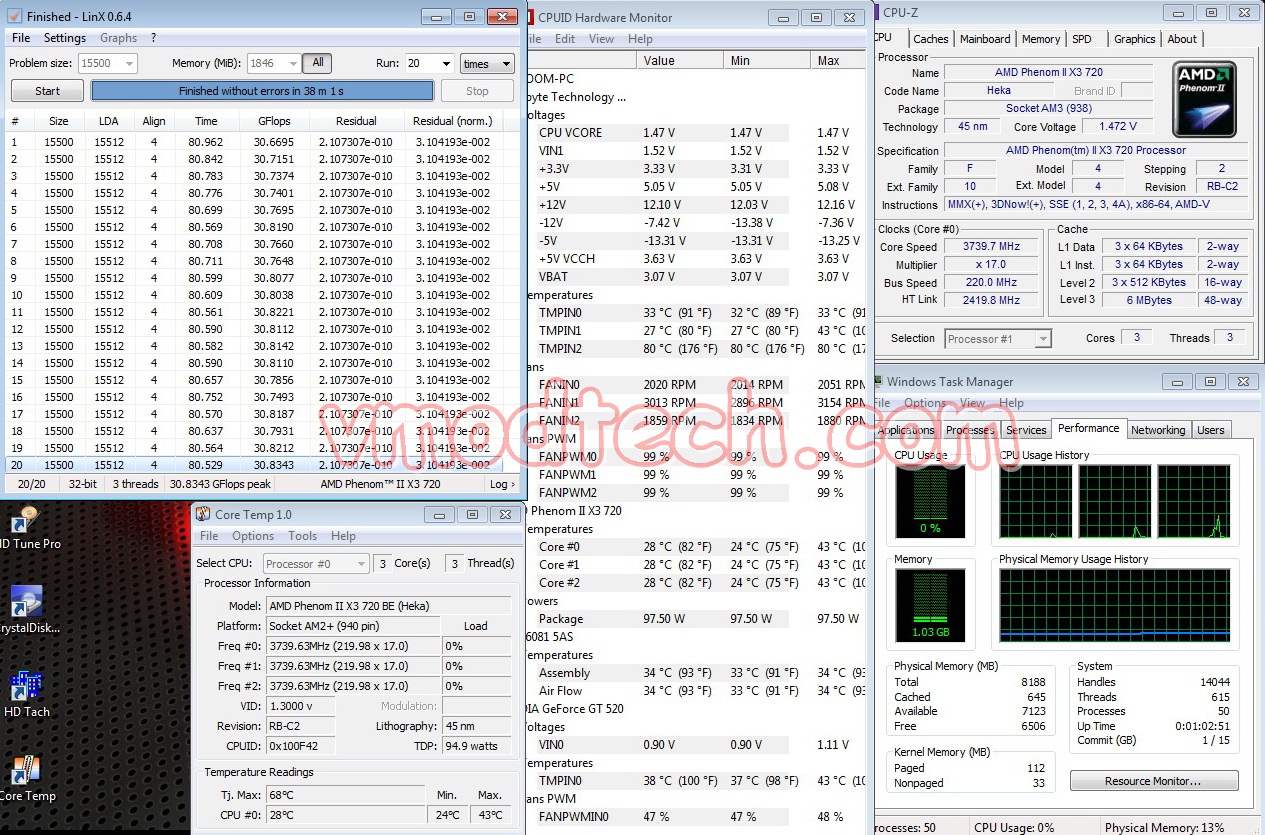Image resolution: width=1265 pixels, height=835 pixels.
Task: Click the 30.8343 GFlops peak status text
Action: pyautogui.click(x=220, y=484)
